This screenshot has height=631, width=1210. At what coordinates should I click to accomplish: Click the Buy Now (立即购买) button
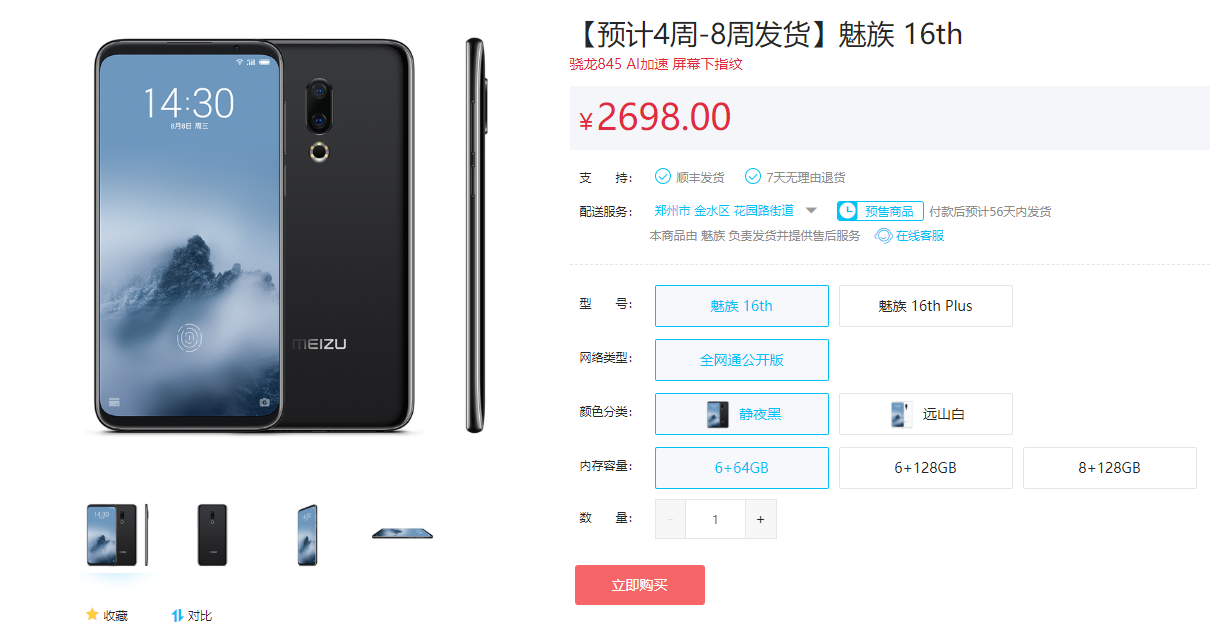[640, 585]
